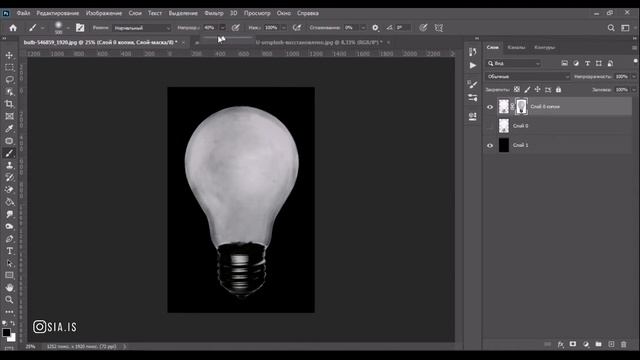This screenshot has width=640, height=360.
Task: Select the Eraser tool
Action: coord(9,190)
